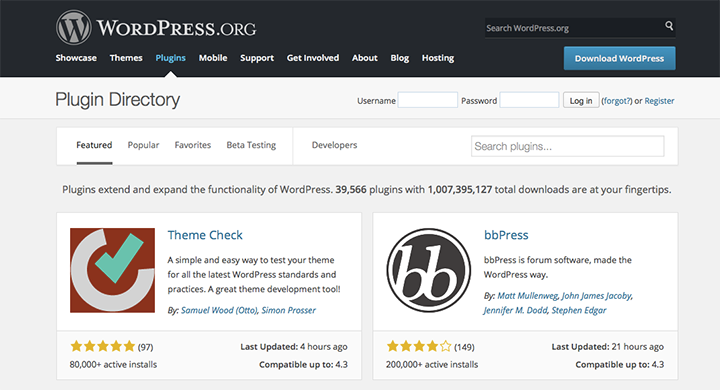Click the Download WordPress button
This screenshot has width=720, height=390.
619,58
